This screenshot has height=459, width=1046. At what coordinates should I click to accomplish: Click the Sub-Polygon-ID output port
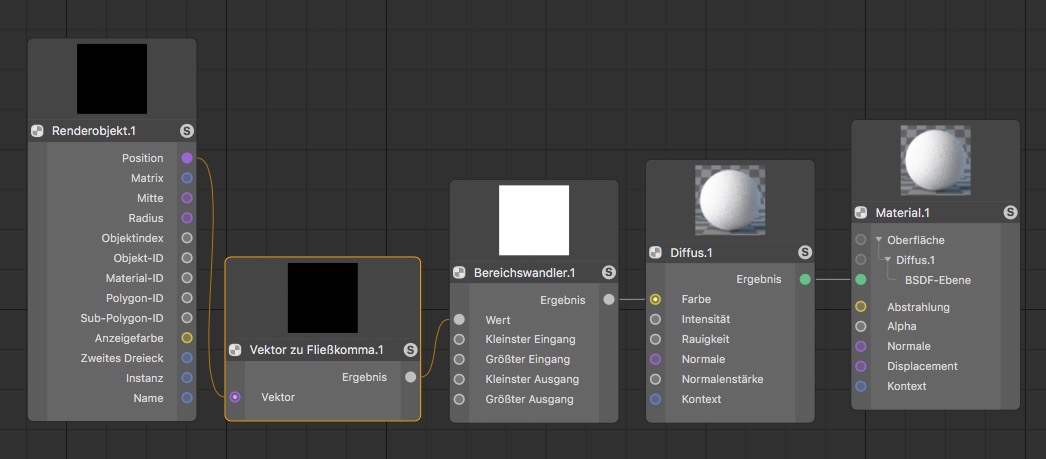(187, 318)
